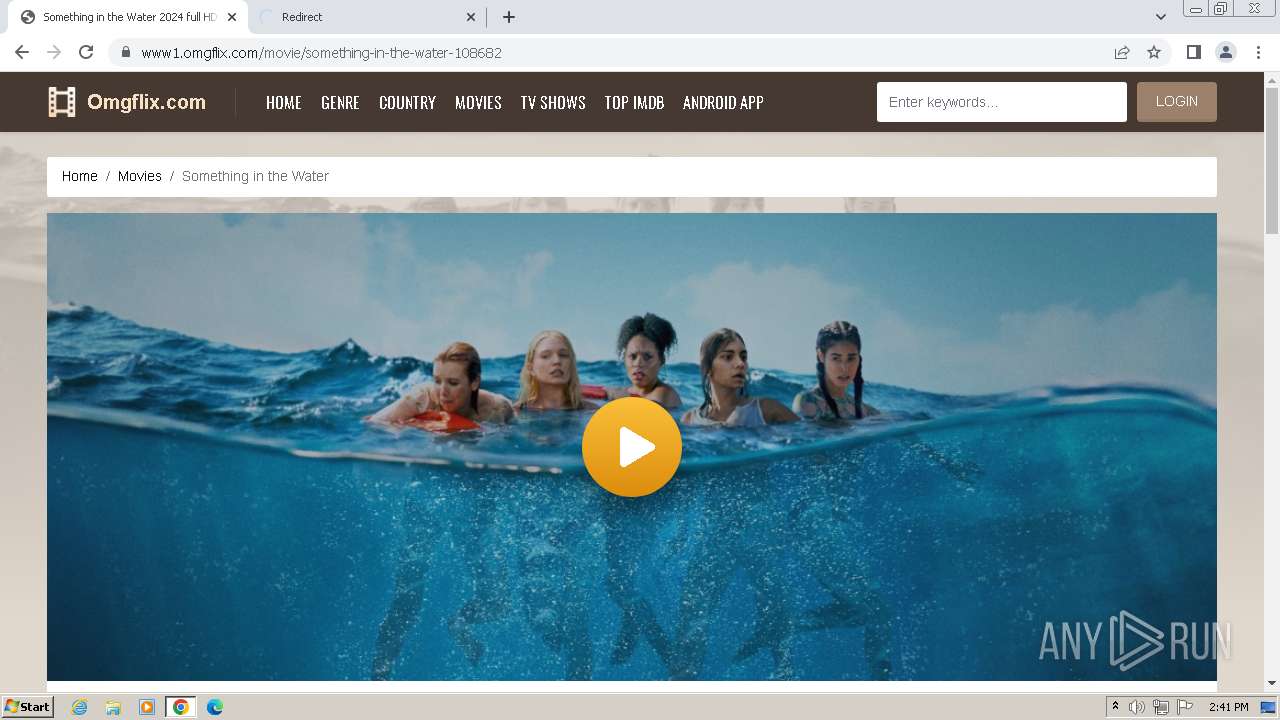Screen dimensions: 1280x720
Task: Click the Something in the Water breadcrumb text
Action: click(x=255, y=176)
